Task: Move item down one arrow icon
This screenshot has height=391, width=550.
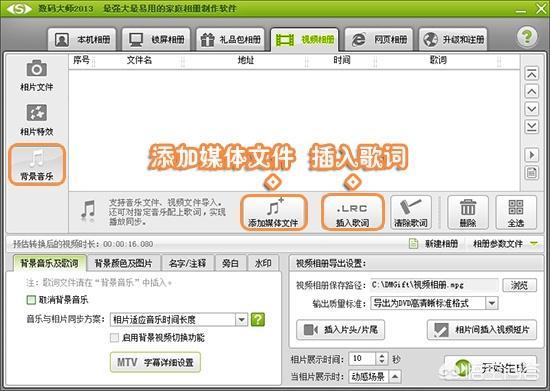Action: click(x=531, y=109)
